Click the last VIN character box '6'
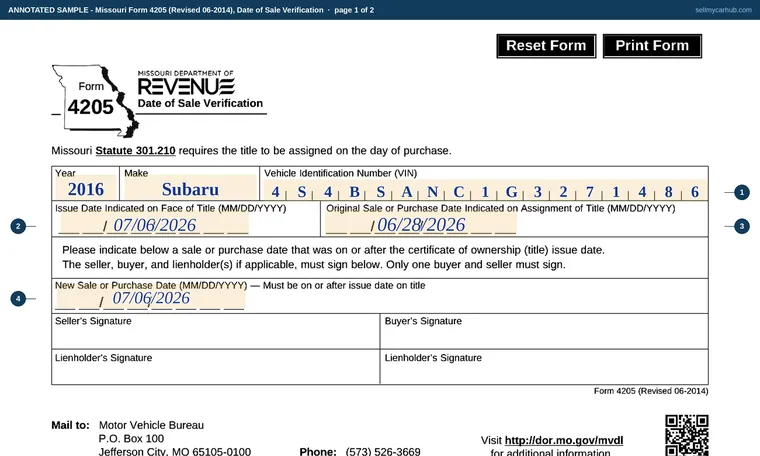 (695, 192)
